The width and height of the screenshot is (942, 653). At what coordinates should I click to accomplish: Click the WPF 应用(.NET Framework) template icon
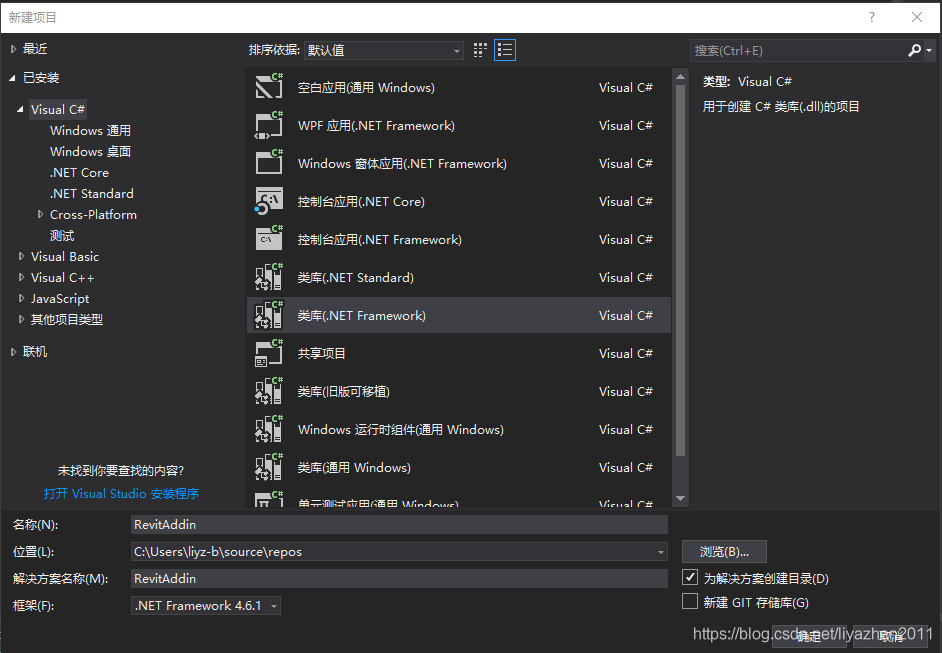click(x=269, y=125)
